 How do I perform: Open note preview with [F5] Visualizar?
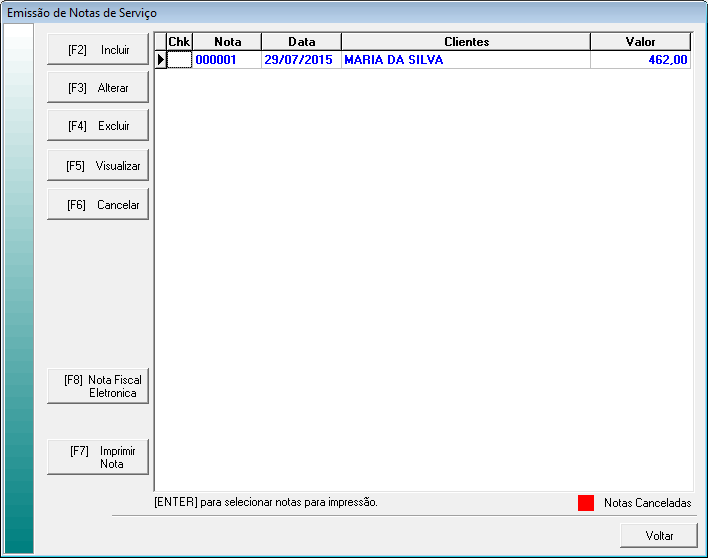pos(98,165)
